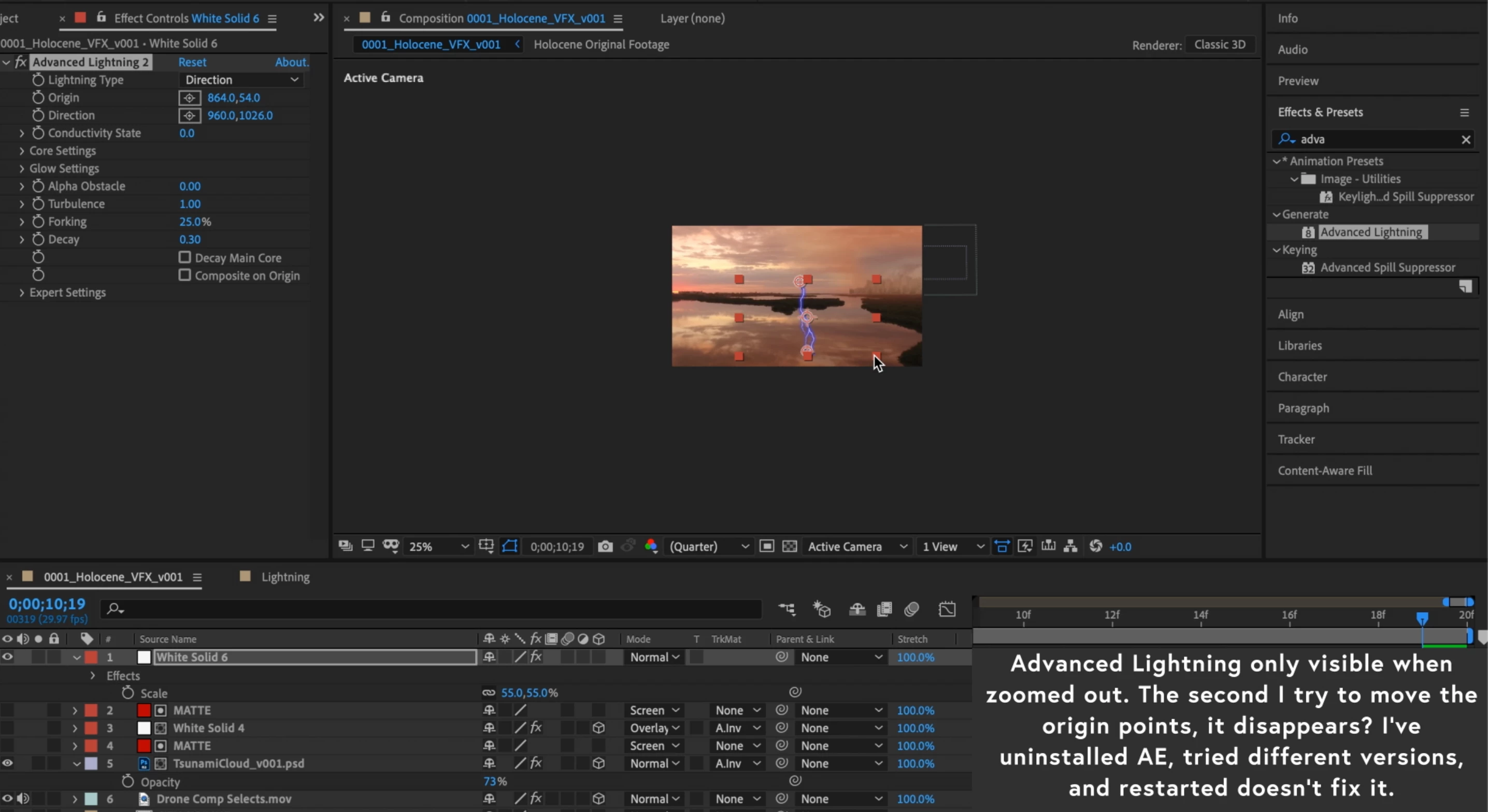Open the Tracker panel
Viewport: 1488px width, 812px height.
[x=1296, y=440]
